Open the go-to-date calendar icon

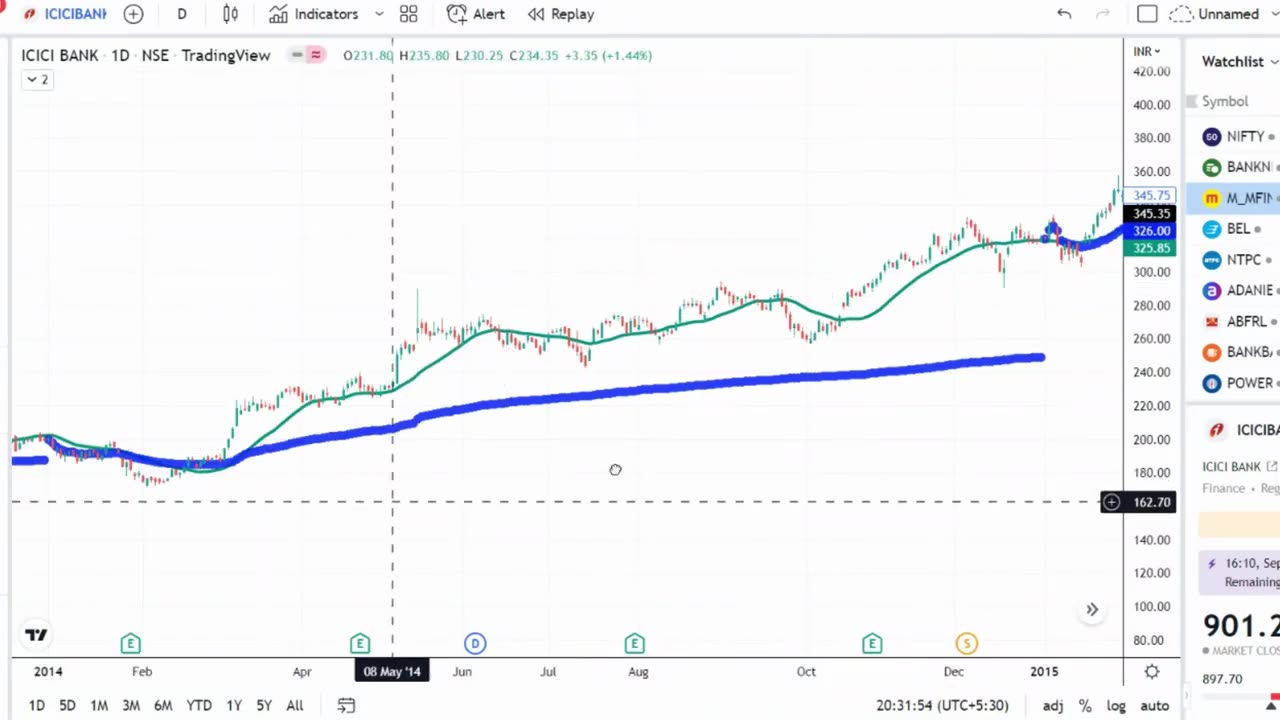tap(346, 705)
